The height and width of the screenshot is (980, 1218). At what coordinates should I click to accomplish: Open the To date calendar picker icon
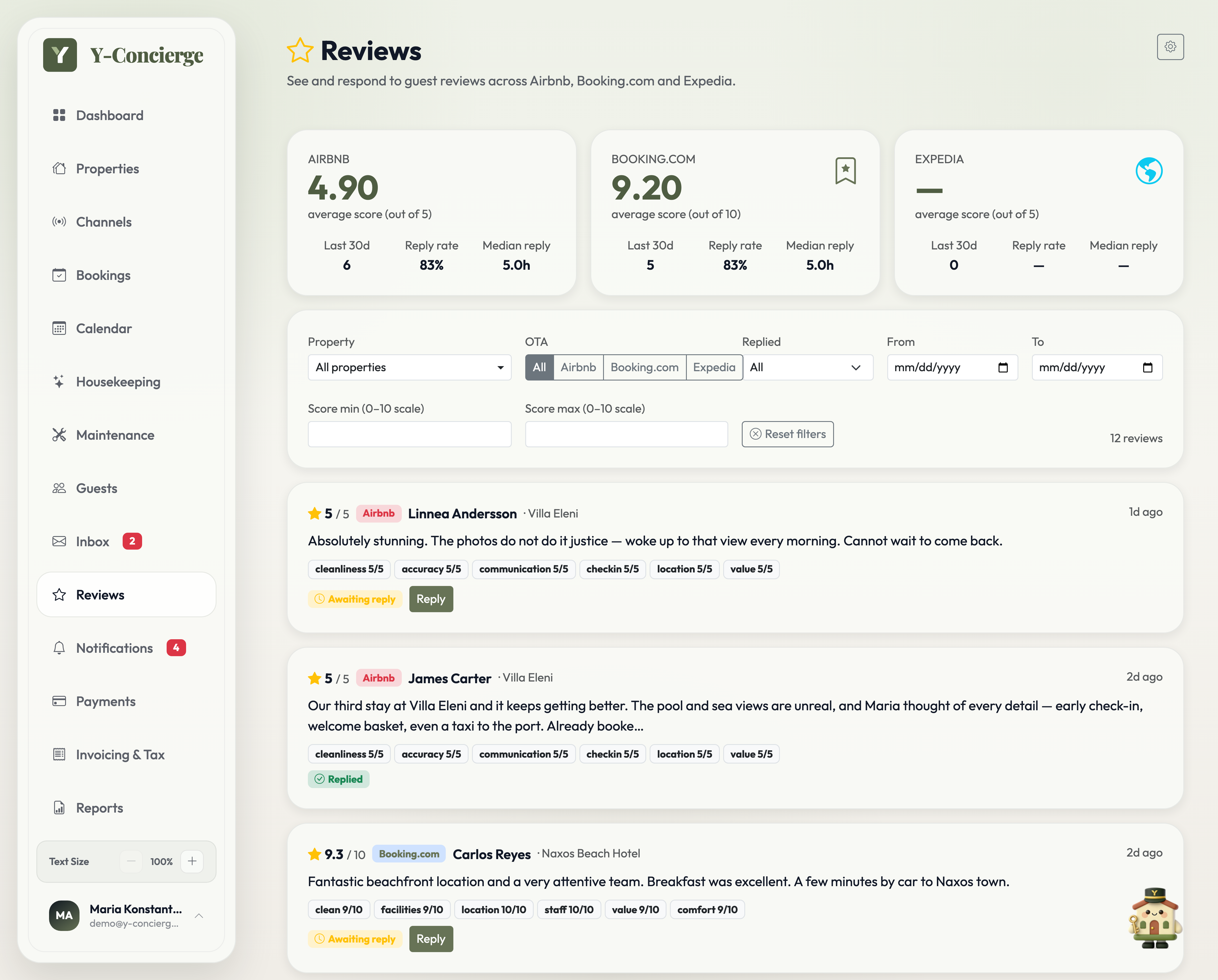point(1148,368)
